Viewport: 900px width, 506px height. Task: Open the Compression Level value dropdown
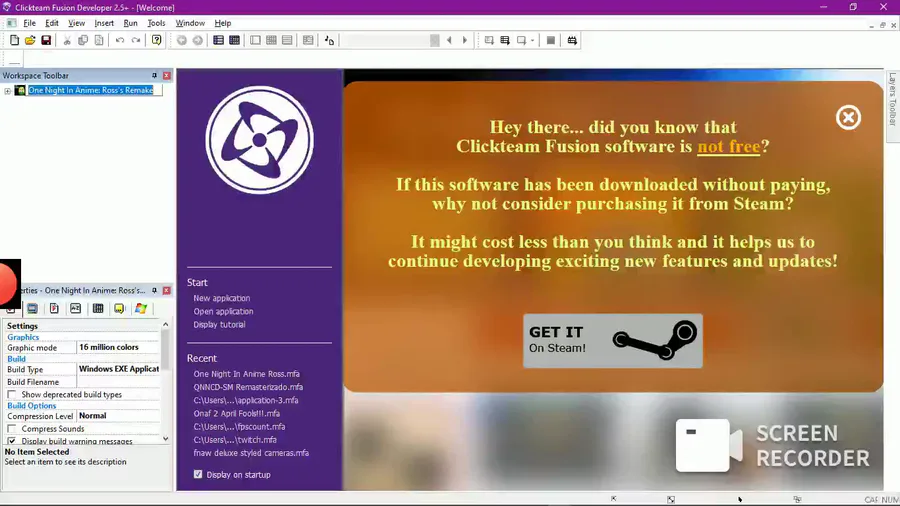coord(118,416)
